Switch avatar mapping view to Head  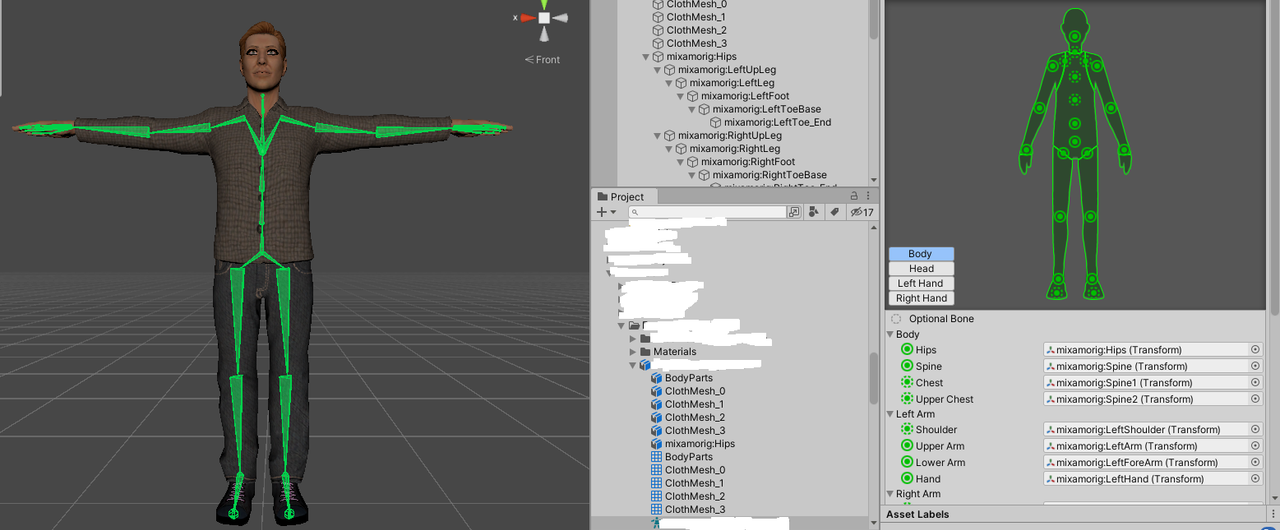[921, 269]
